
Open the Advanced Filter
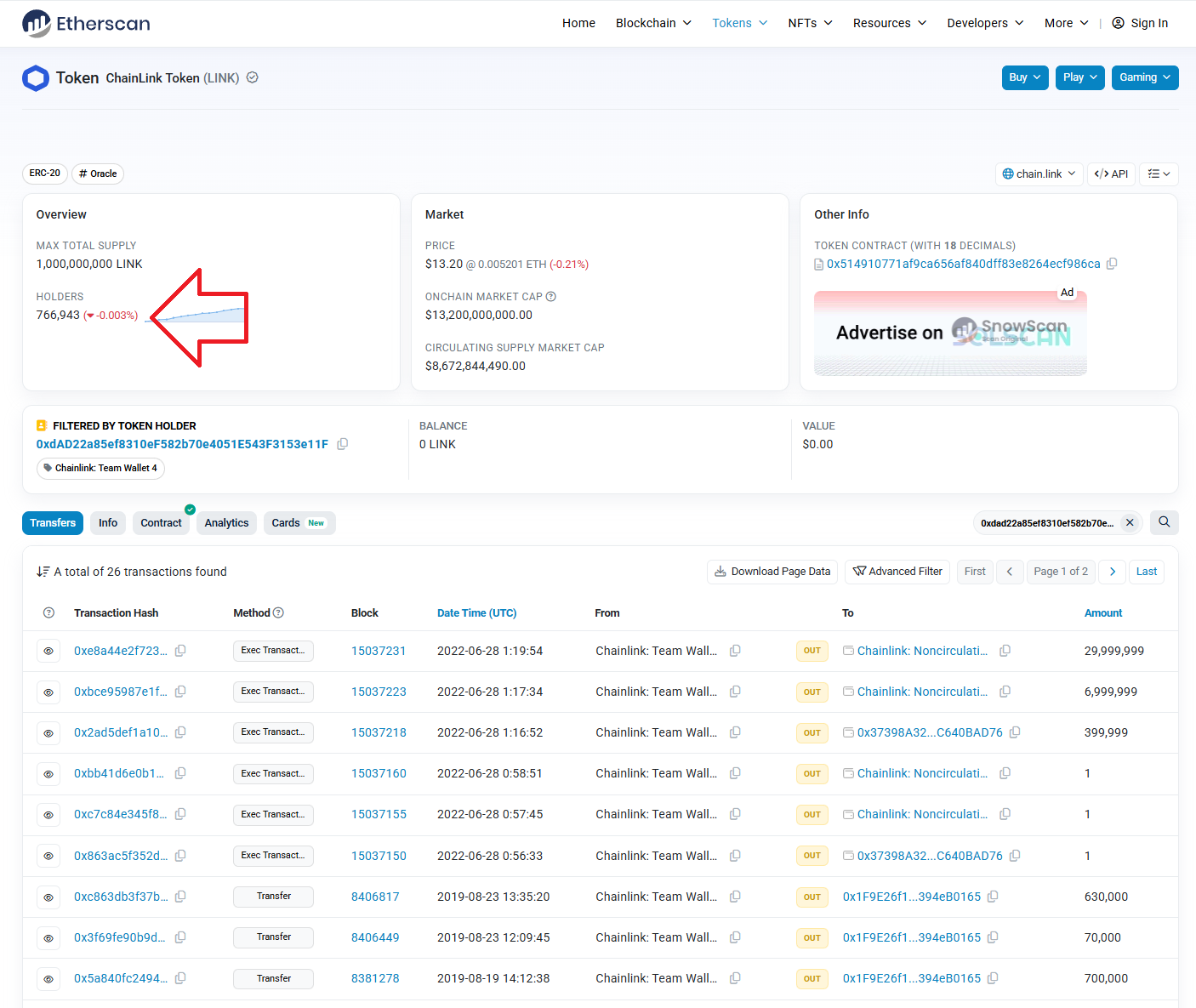pos(897,572)
